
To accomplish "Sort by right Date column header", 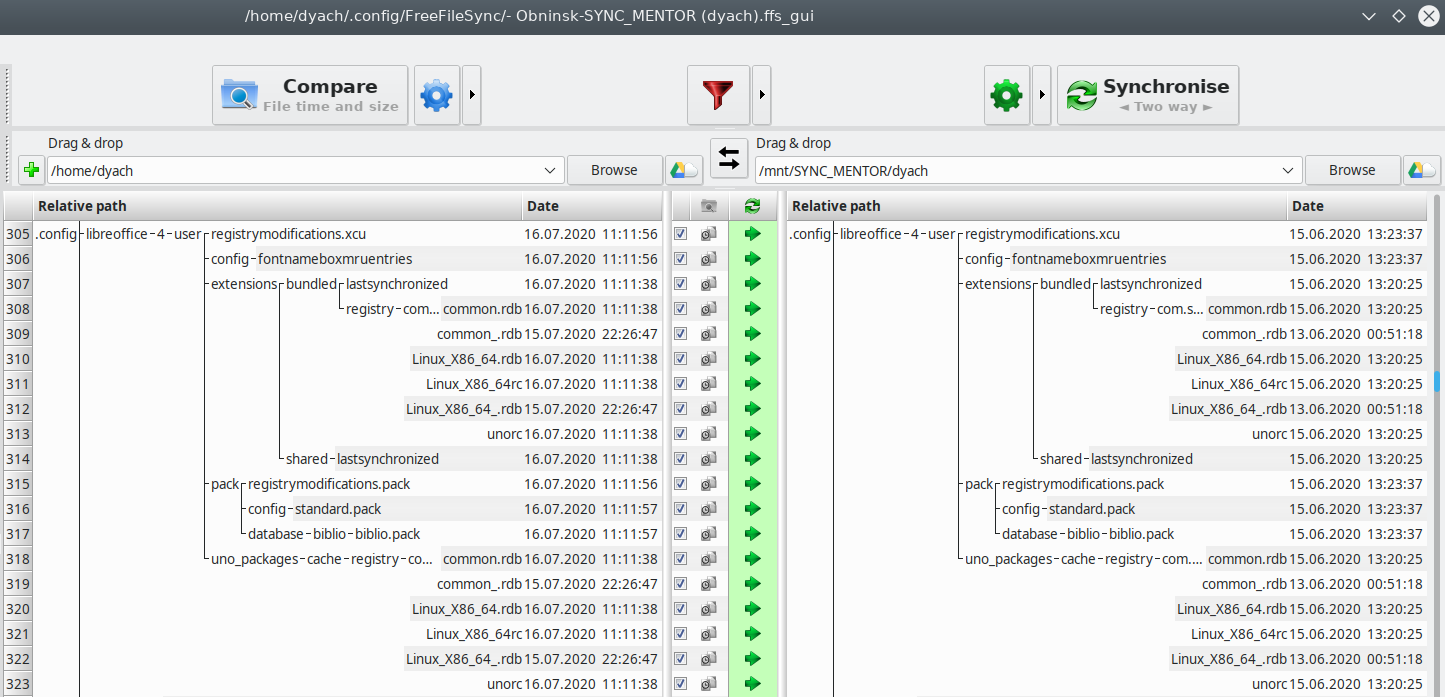I will pyautogui.click(x=1357, y=206).
